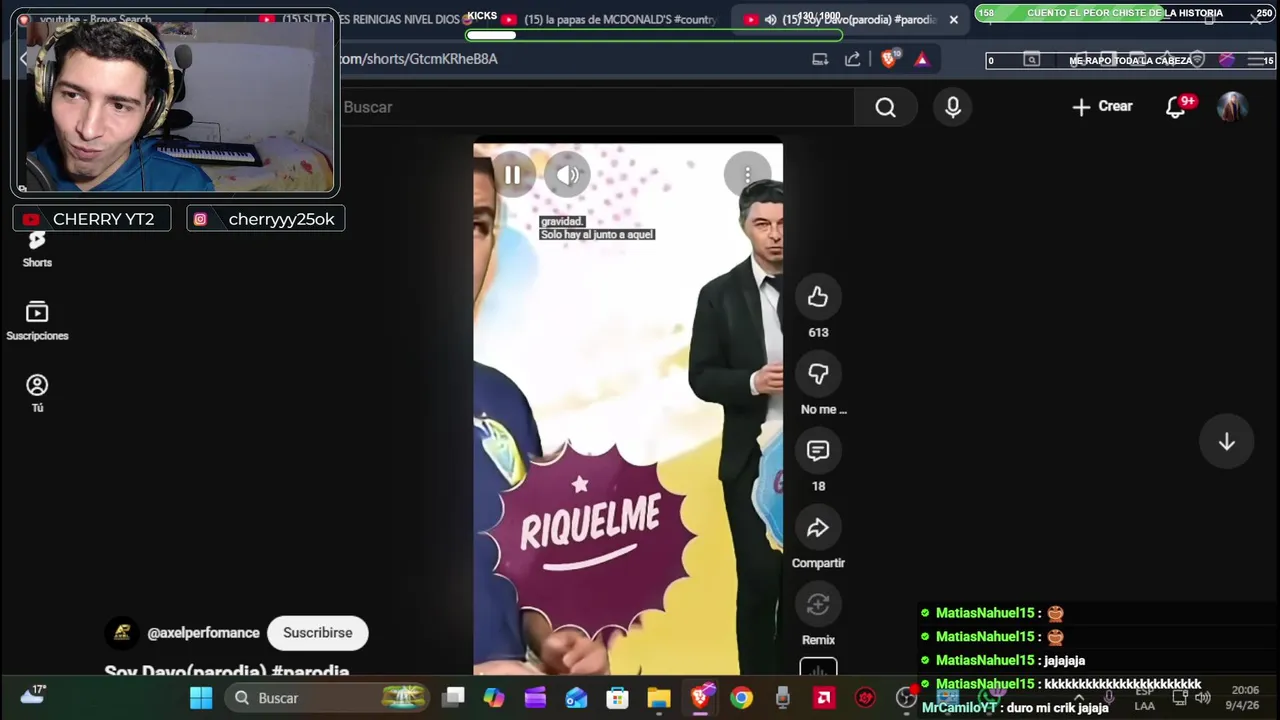
Task: Click into the YouTube Buscar search field
Action: (x=595, y=107)
